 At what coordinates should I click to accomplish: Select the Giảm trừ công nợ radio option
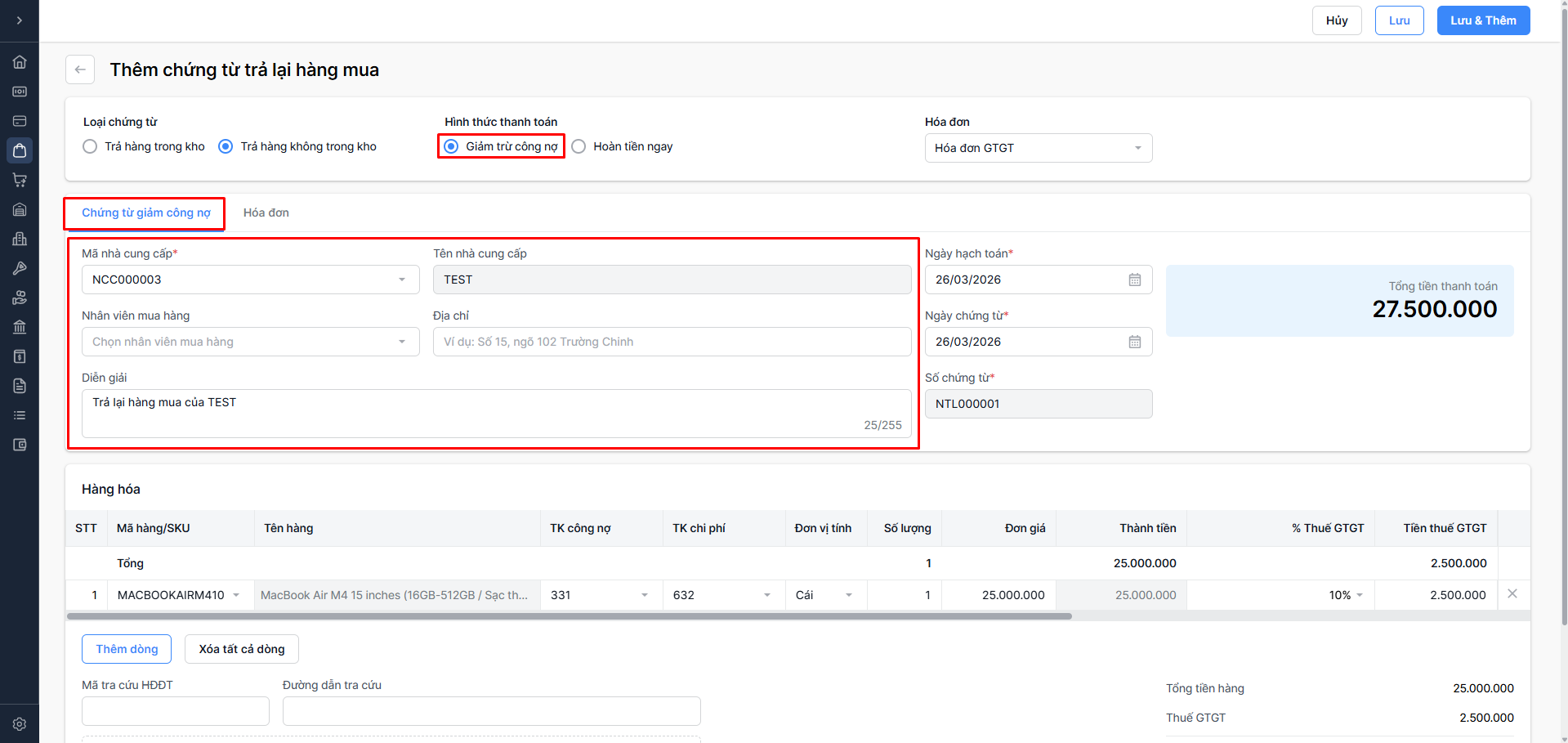pyautogui.click(x=451, y=146)
